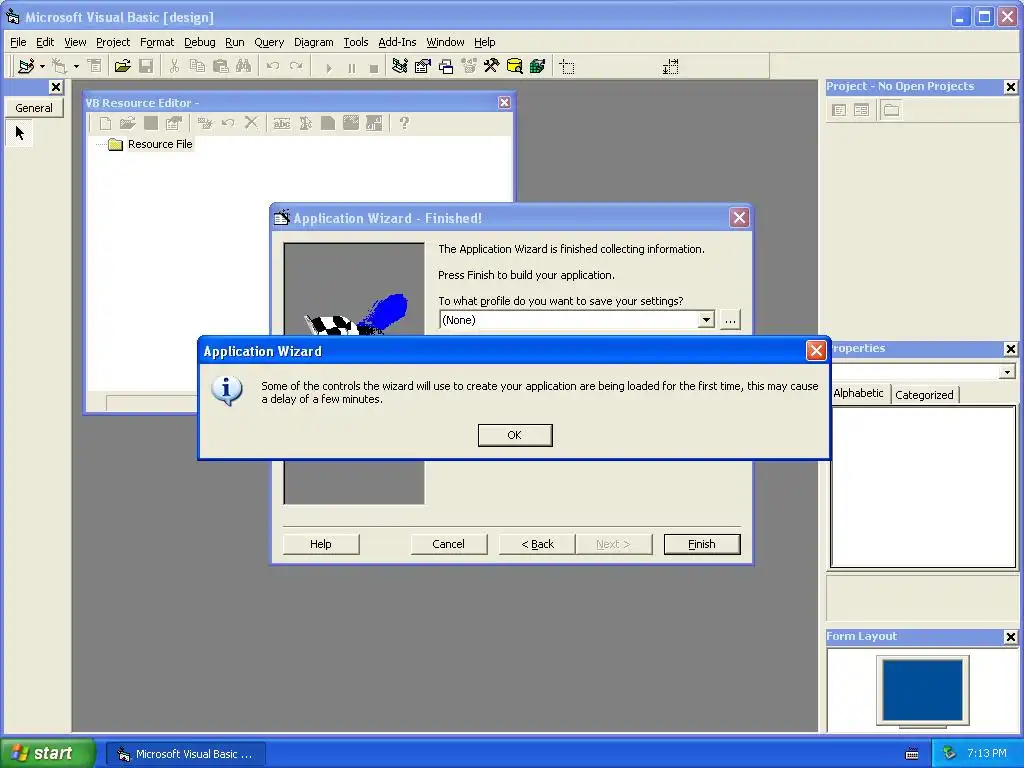Click the Copy toolbar icon

click(197, 66)
